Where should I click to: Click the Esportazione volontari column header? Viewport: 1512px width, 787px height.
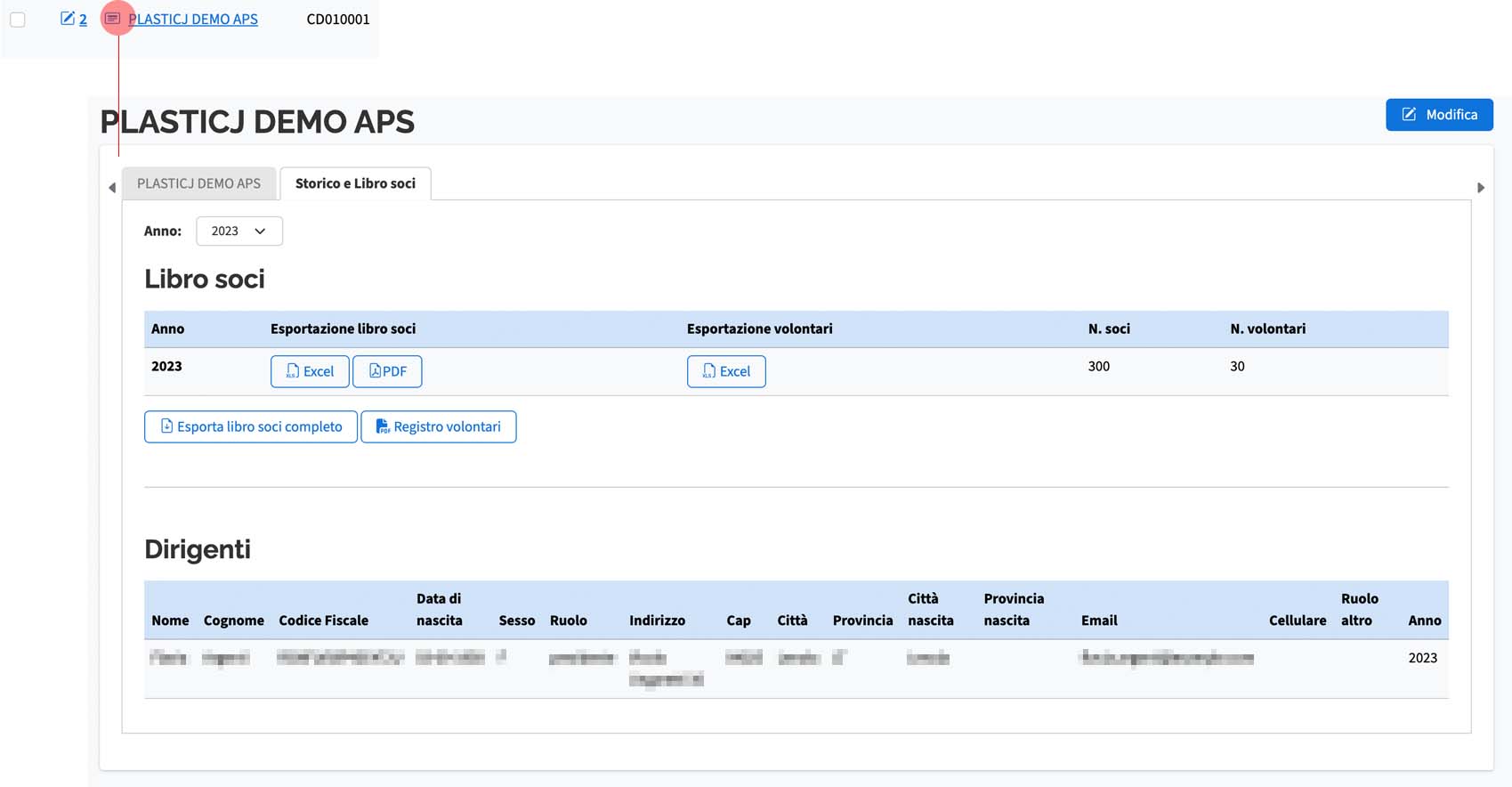(760, 329)
